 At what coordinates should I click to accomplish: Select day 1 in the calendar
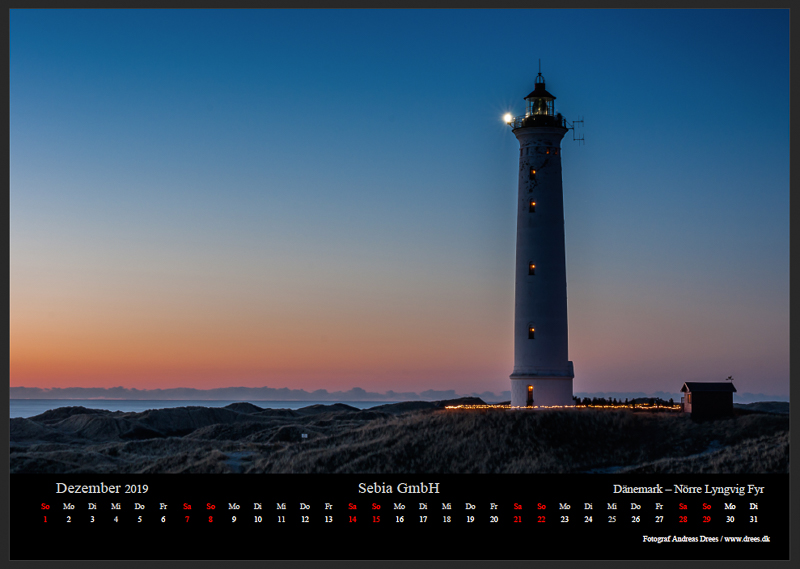tap(45, 519)
